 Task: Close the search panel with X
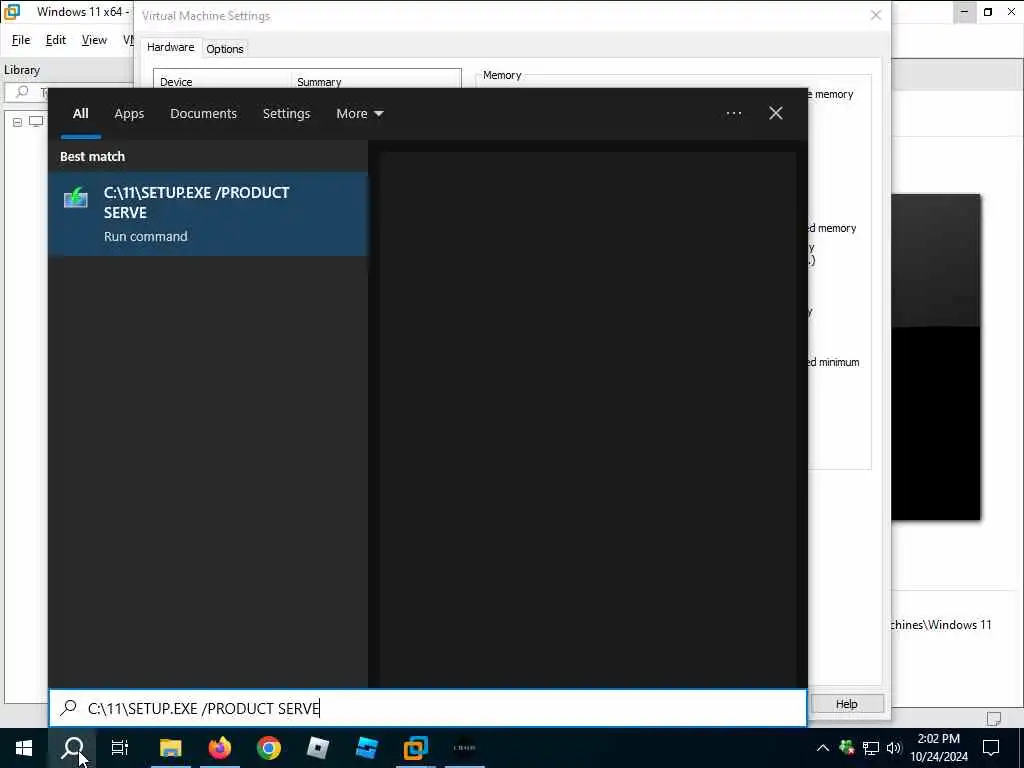click(775, 114)
